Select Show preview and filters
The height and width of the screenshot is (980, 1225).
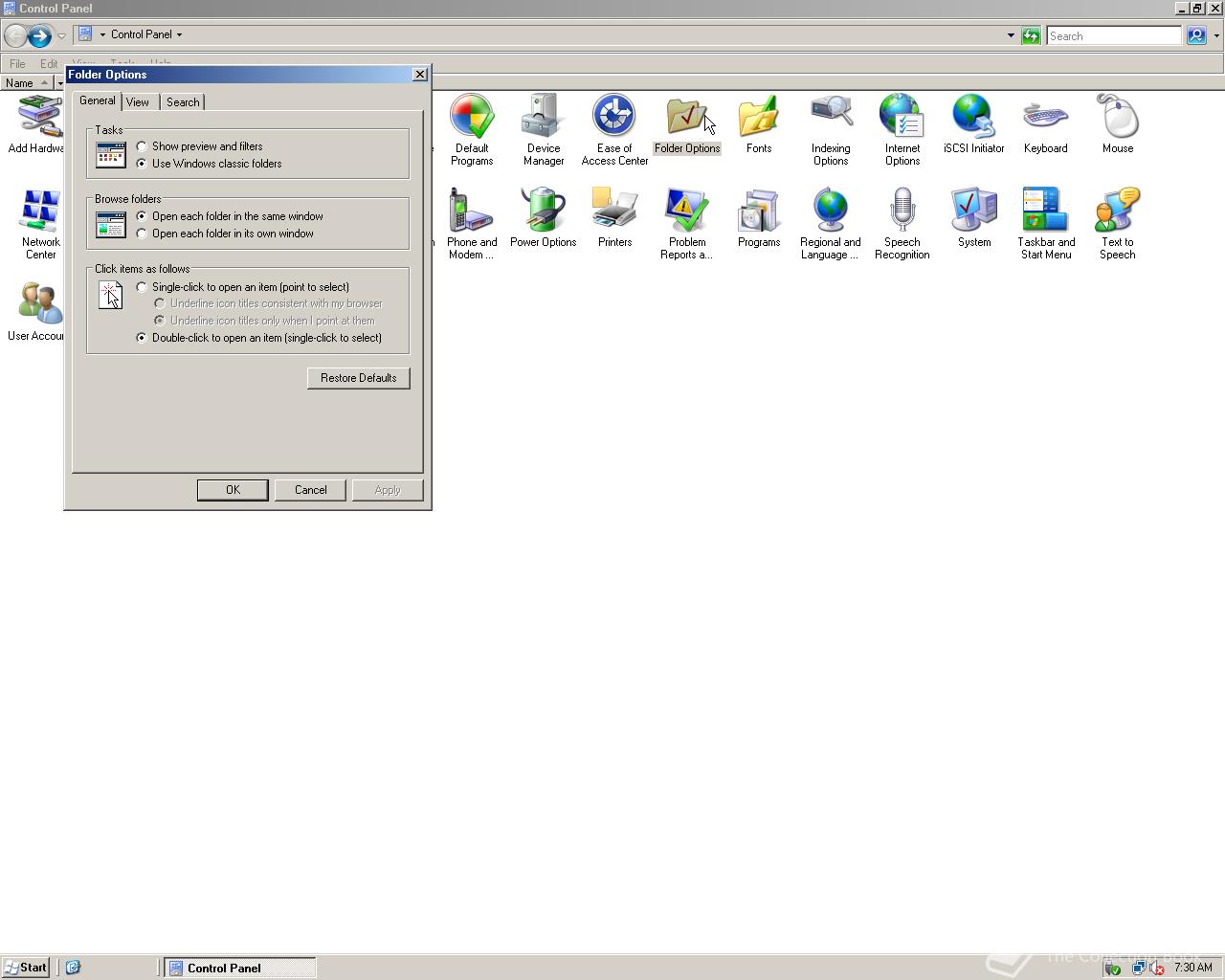coord(200,146)
